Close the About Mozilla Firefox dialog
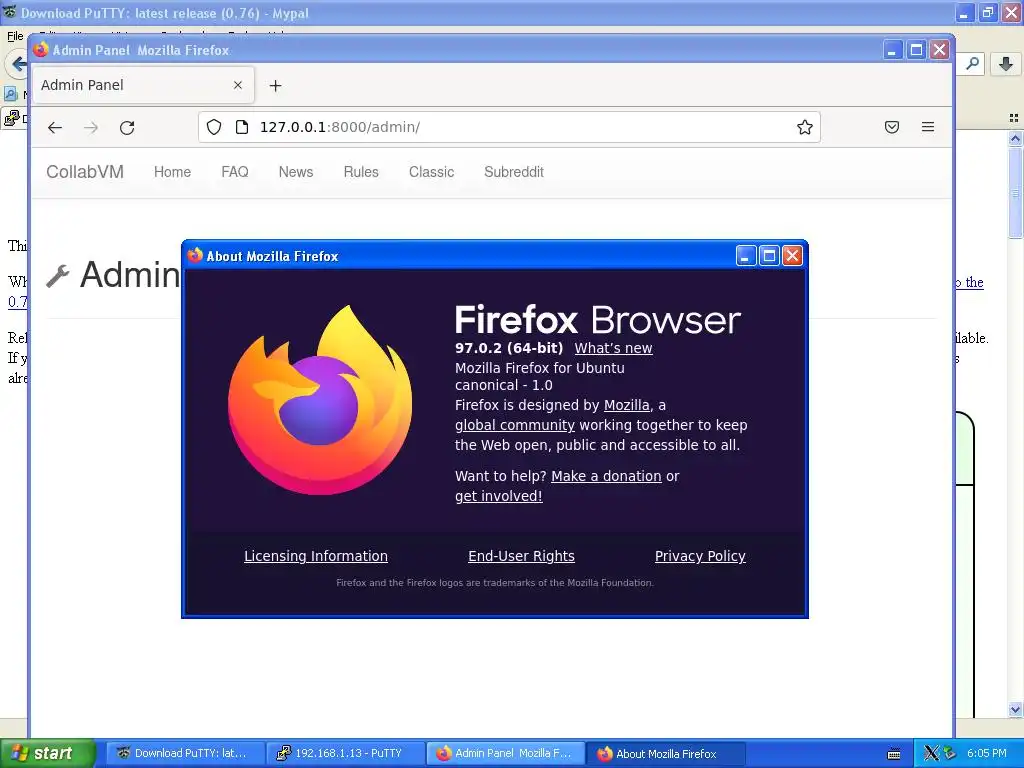Viewport: 1024px width, 768px height. click(x=792, y=255)
